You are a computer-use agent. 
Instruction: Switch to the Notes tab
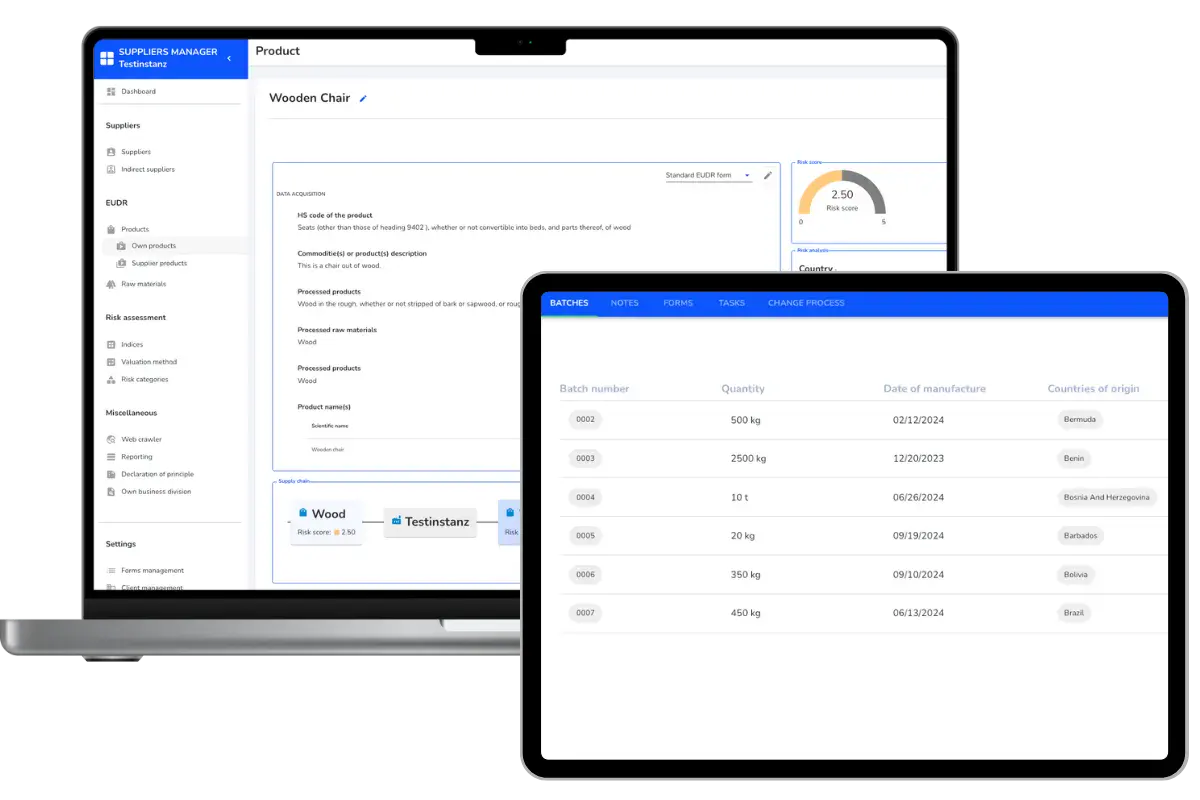point(624,303)
